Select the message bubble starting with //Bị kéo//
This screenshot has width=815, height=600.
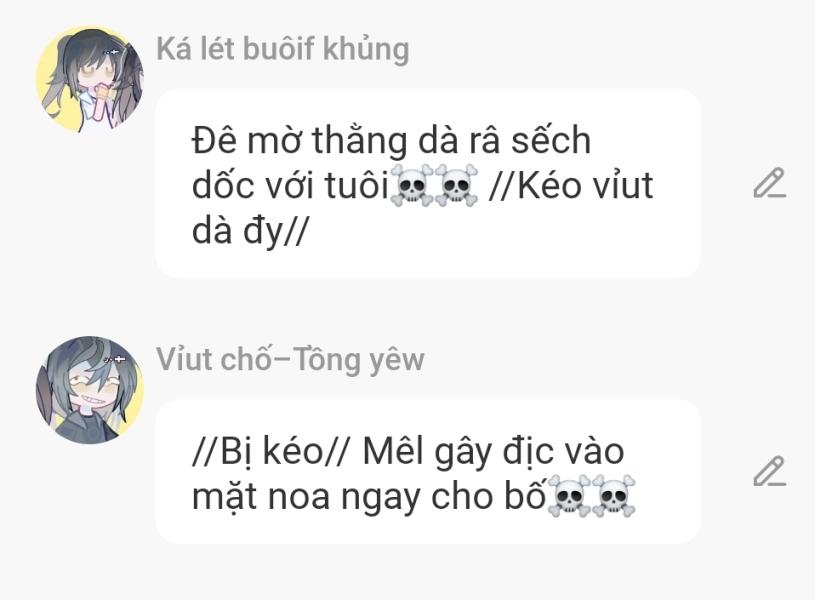428,472
